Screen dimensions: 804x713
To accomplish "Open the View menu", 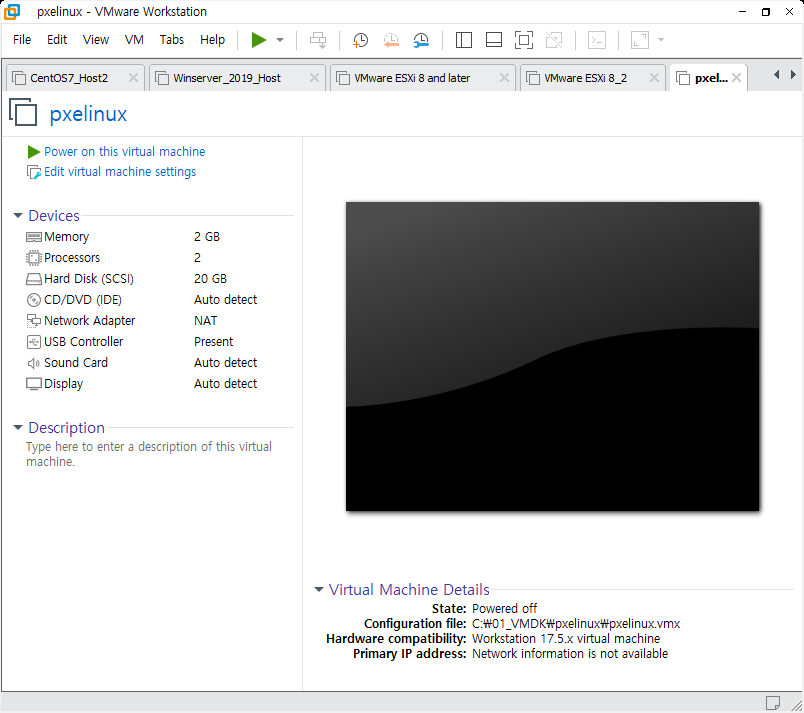I will [x=96, y=39].
